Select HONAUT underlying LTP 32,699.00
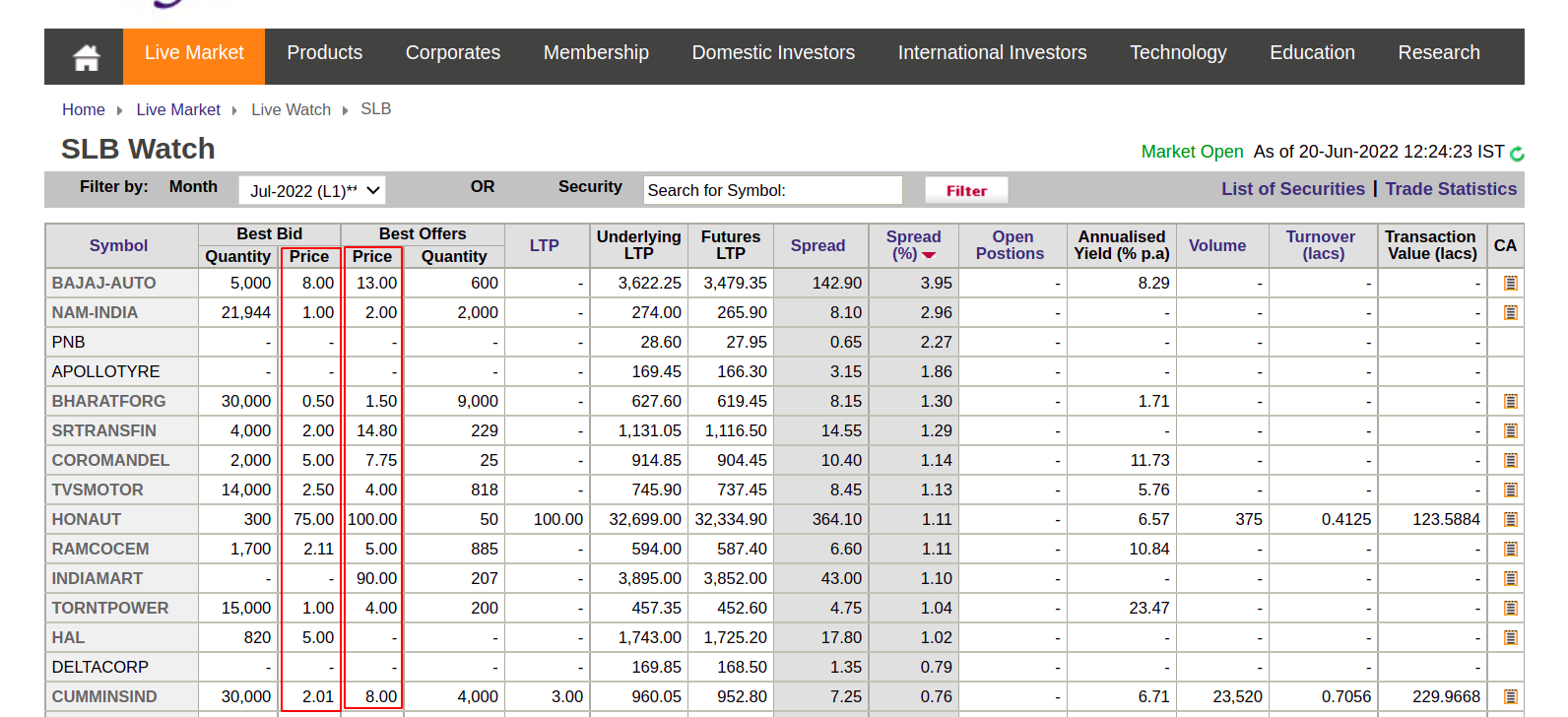 pos(644,520)
